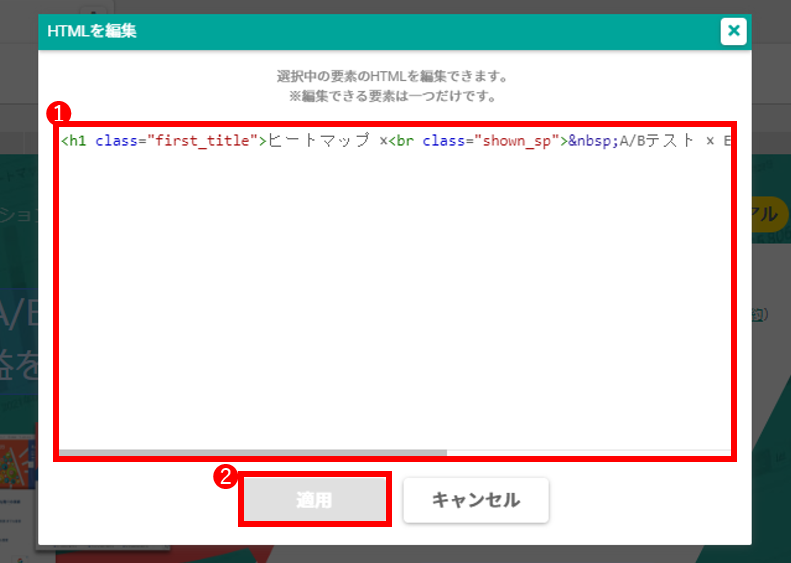Click the <br tag in code
This screenshot has width=791, height=563.
coord(401,141)
